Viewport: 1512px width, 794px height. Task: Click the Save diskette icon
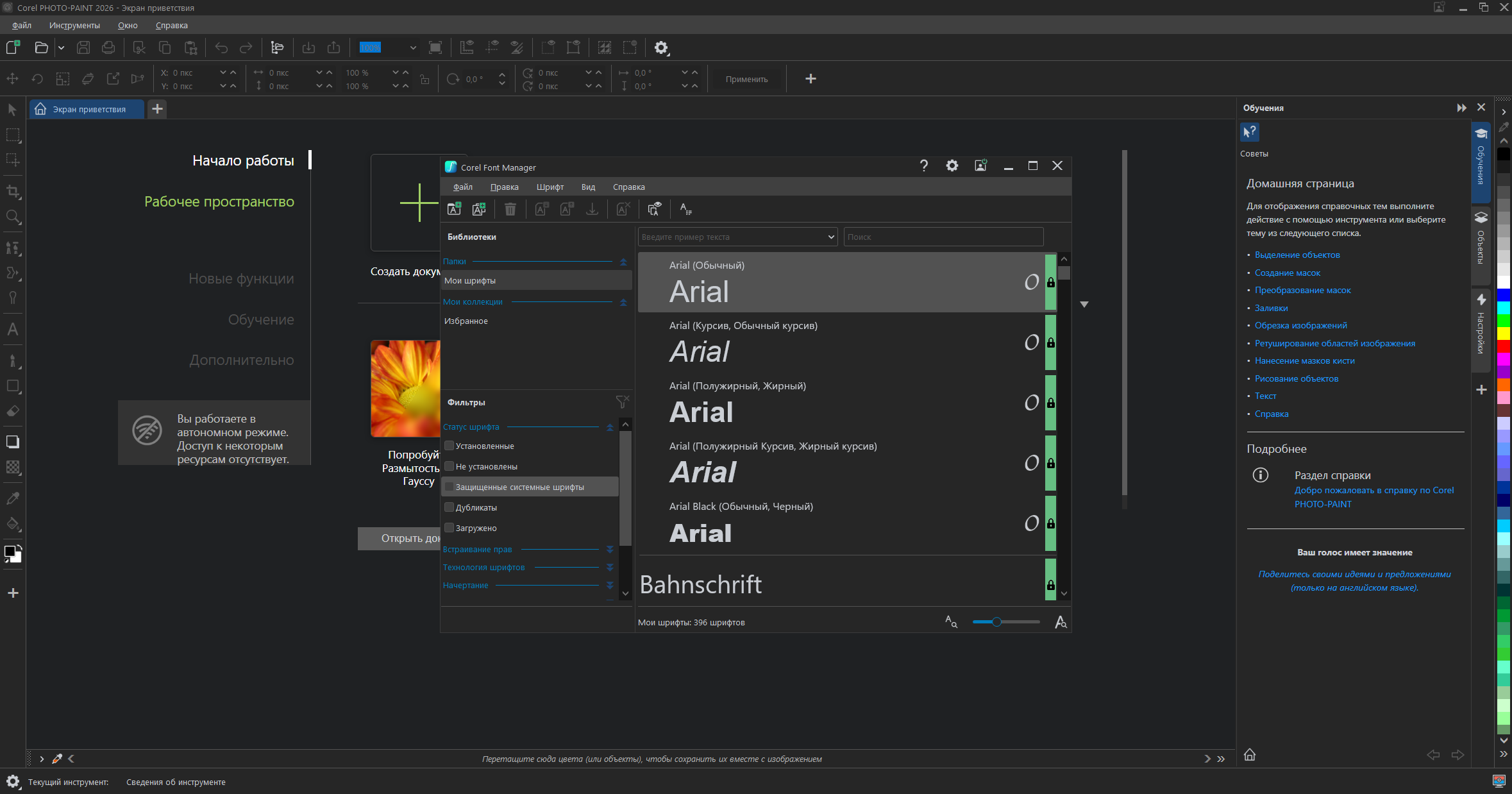pos(83,47)
